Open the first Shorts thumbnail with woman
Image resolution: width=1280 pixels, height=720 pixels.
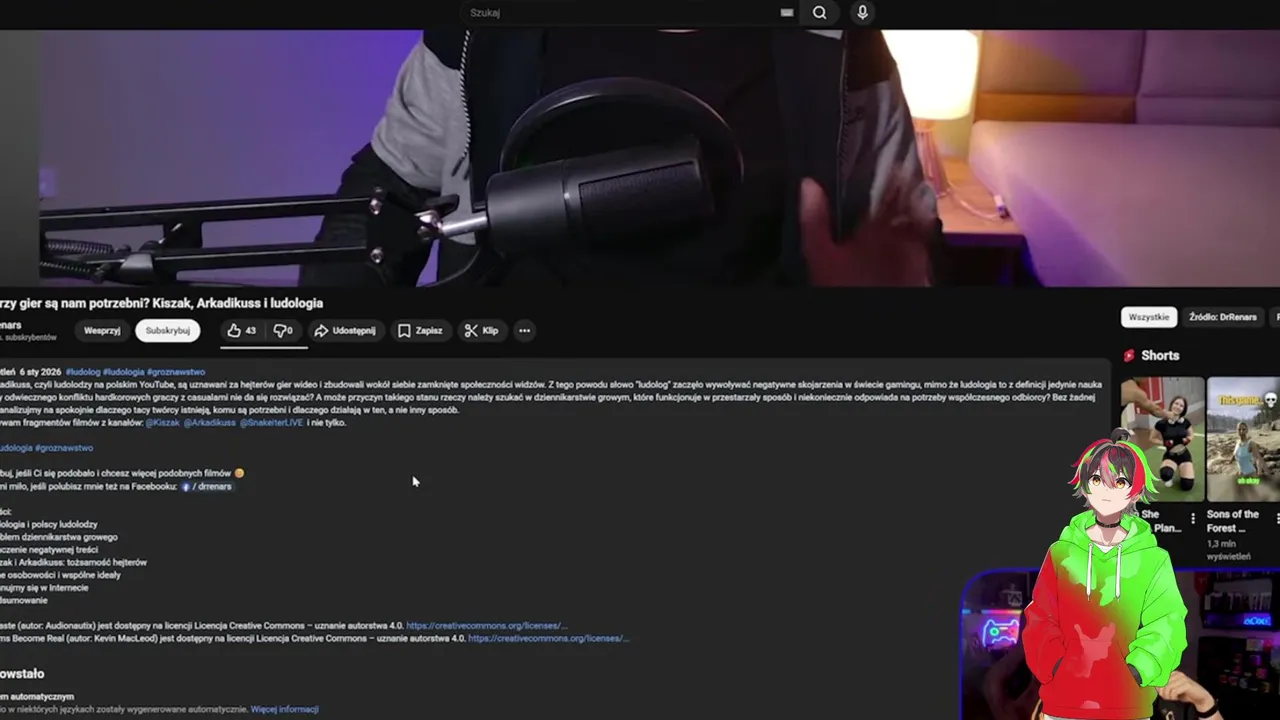1162,439
